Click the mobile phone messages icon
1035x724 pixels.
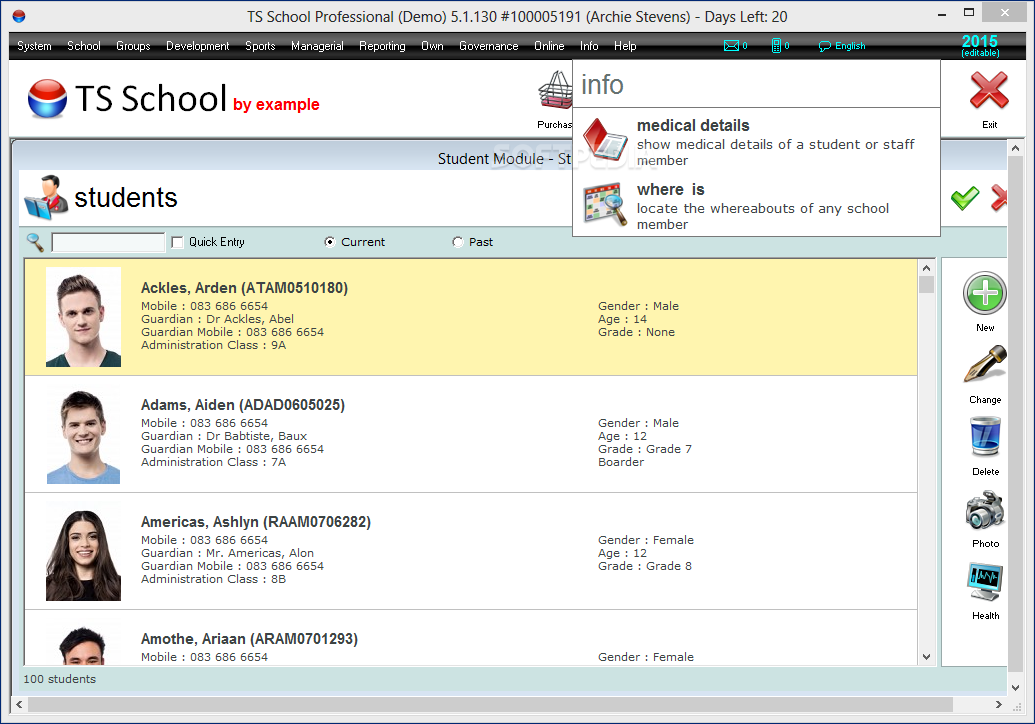click(776, 46)
